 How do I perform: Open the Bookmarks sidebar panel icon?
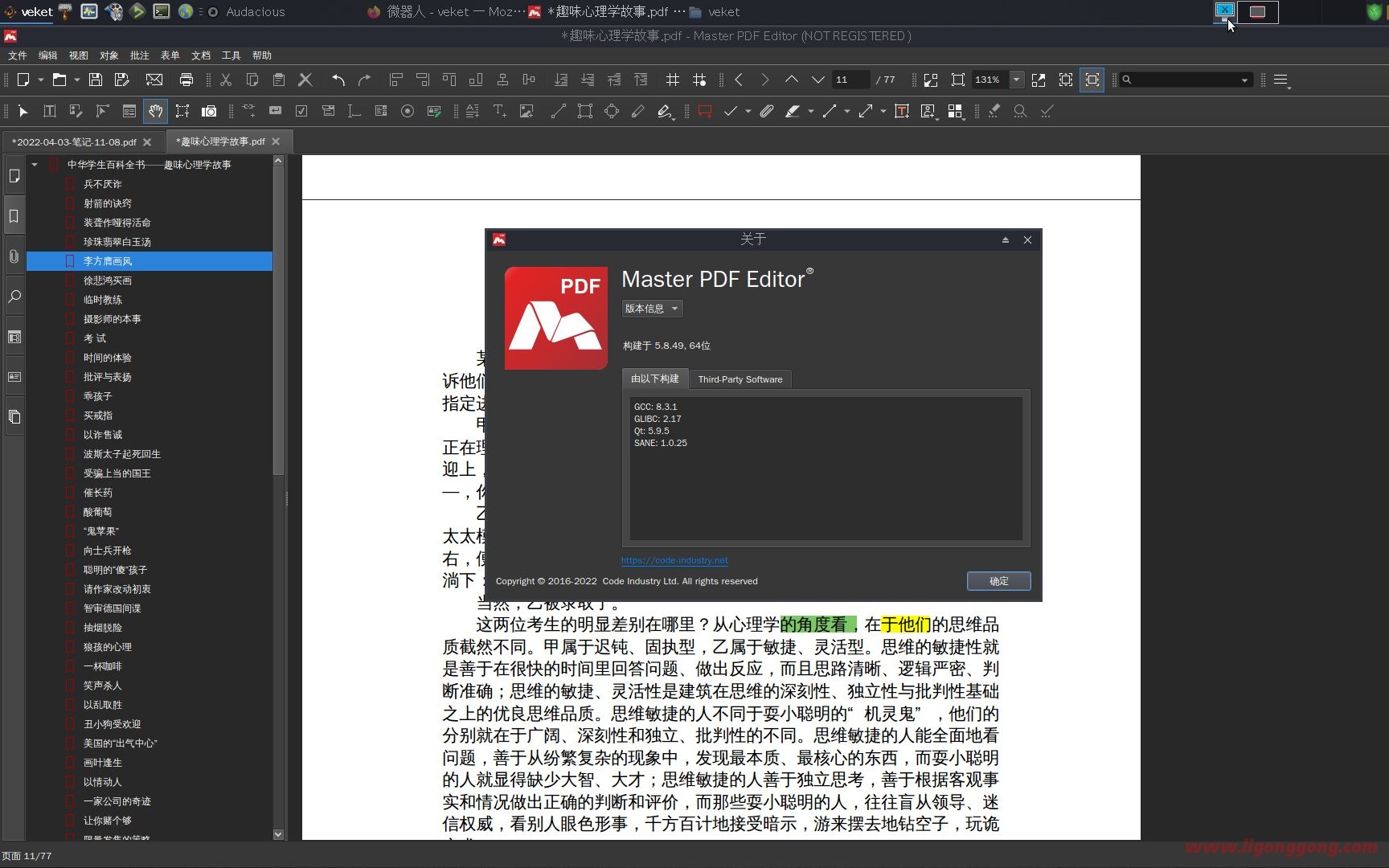[x=14, y=216]
